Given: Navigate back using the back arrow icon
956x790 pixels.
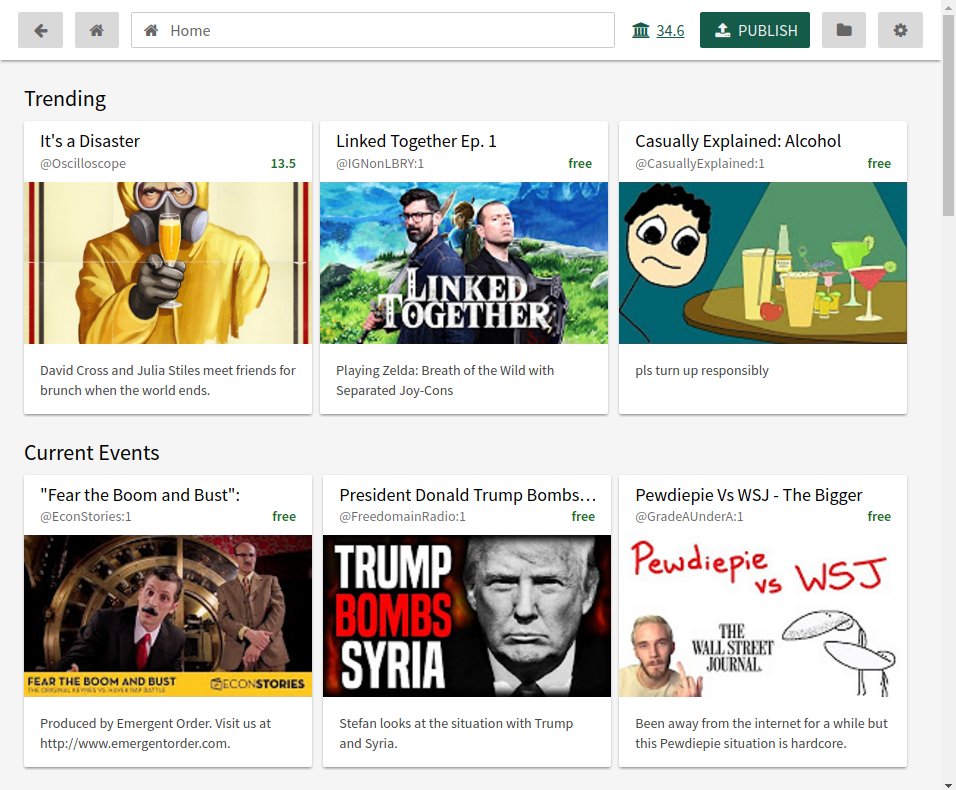Looking at the screenshot, I should 40,30.
